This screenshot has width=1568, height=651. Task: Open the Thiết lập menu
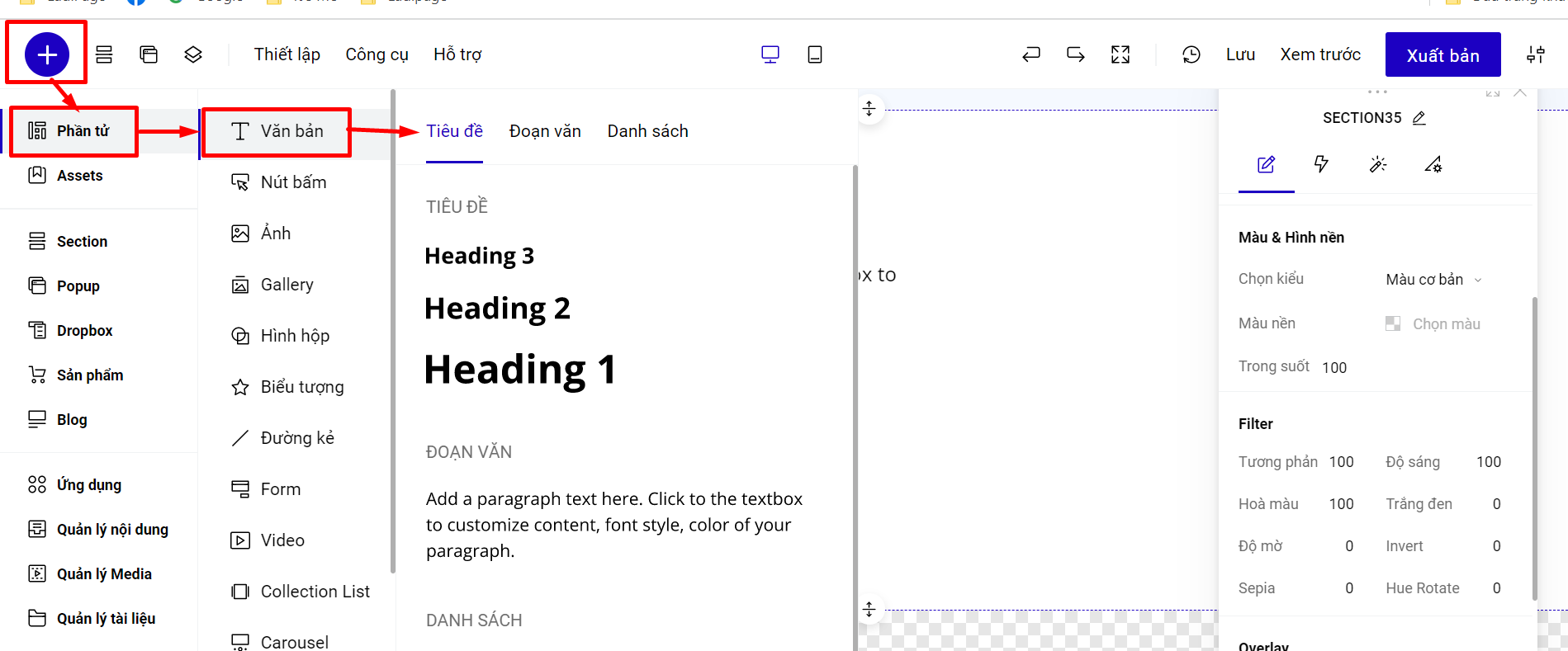(x=287, y=54)
